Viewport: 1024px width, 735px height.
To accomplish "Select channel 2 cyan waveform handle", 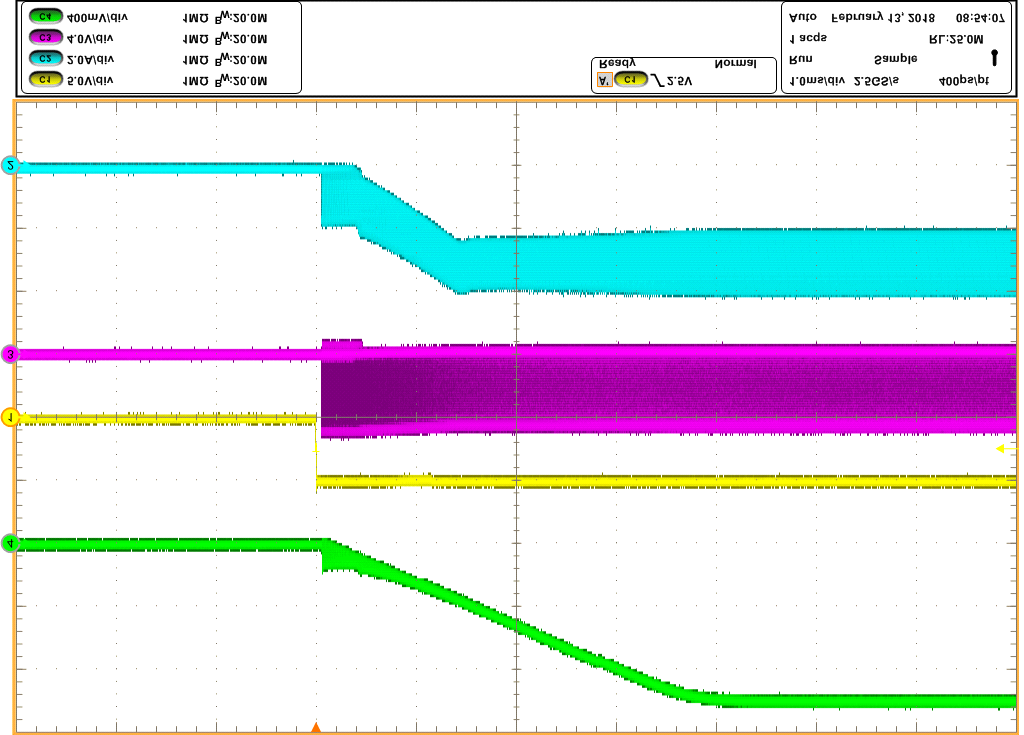I will point(11,166).
